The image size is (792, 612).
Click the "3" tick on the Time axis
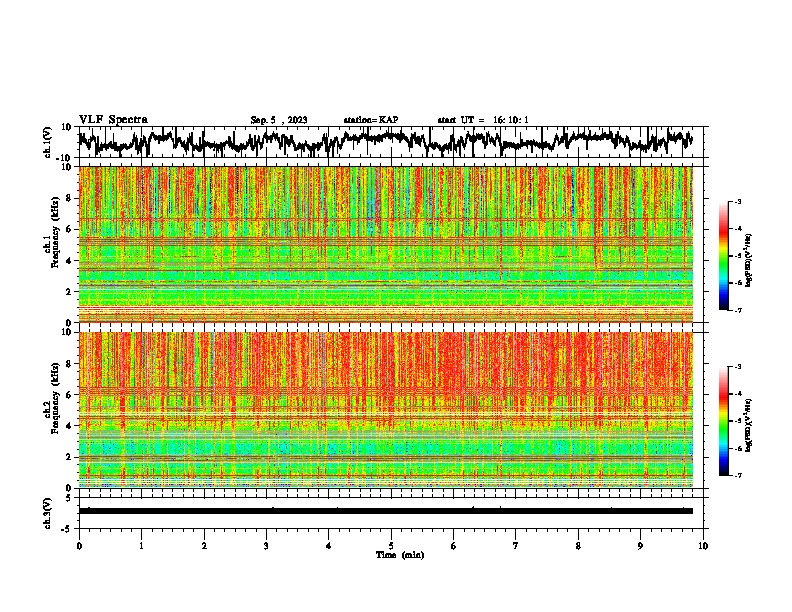(x=266, y=546)
